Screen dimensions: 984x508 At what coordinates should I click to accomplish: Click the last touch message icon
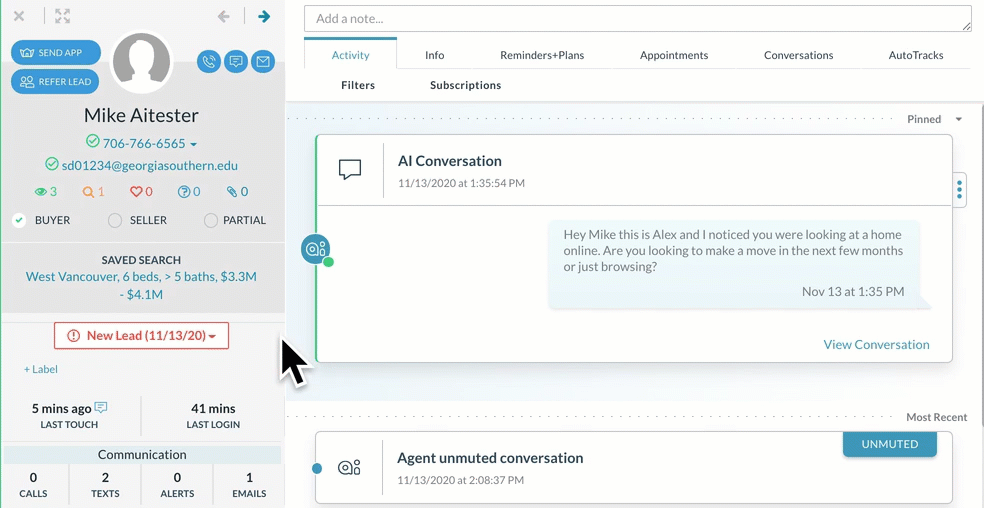click(100, 408)
